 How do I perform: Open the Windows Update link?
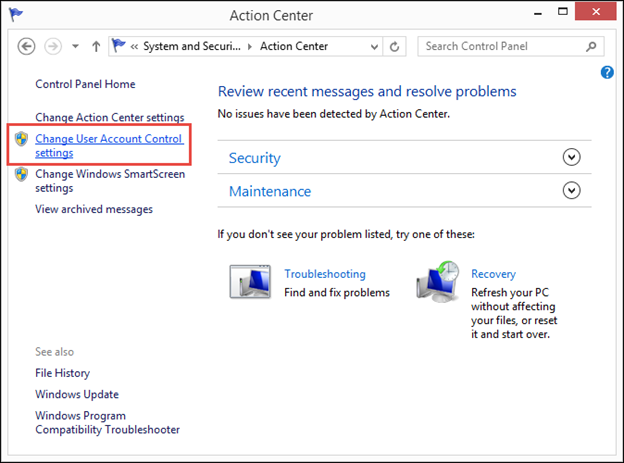(77, 394)
